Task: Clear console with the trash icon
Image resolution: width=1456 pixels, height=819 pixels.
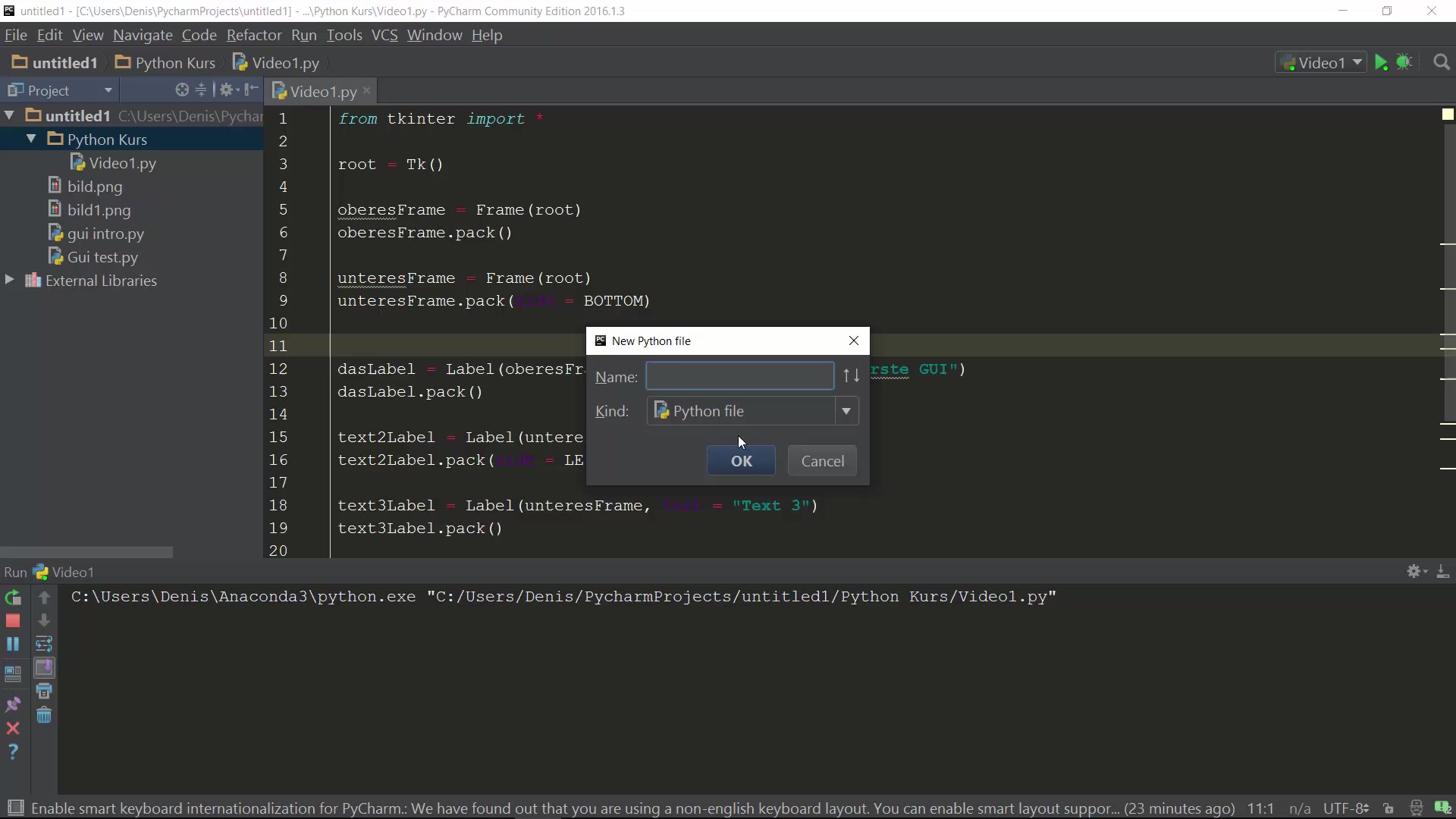Action: (x=44, y=715)
